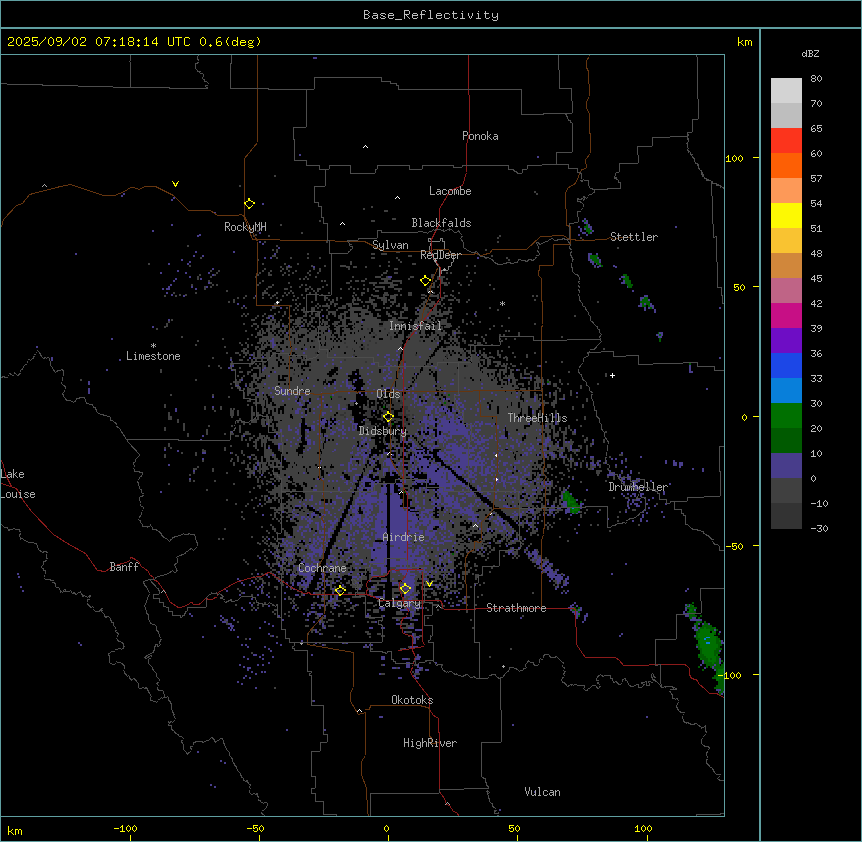Click the yellow diamond marker above Calgary label
Image resolution: width=862 pixels, height=842 pixels.
click(x=405, y=589)
